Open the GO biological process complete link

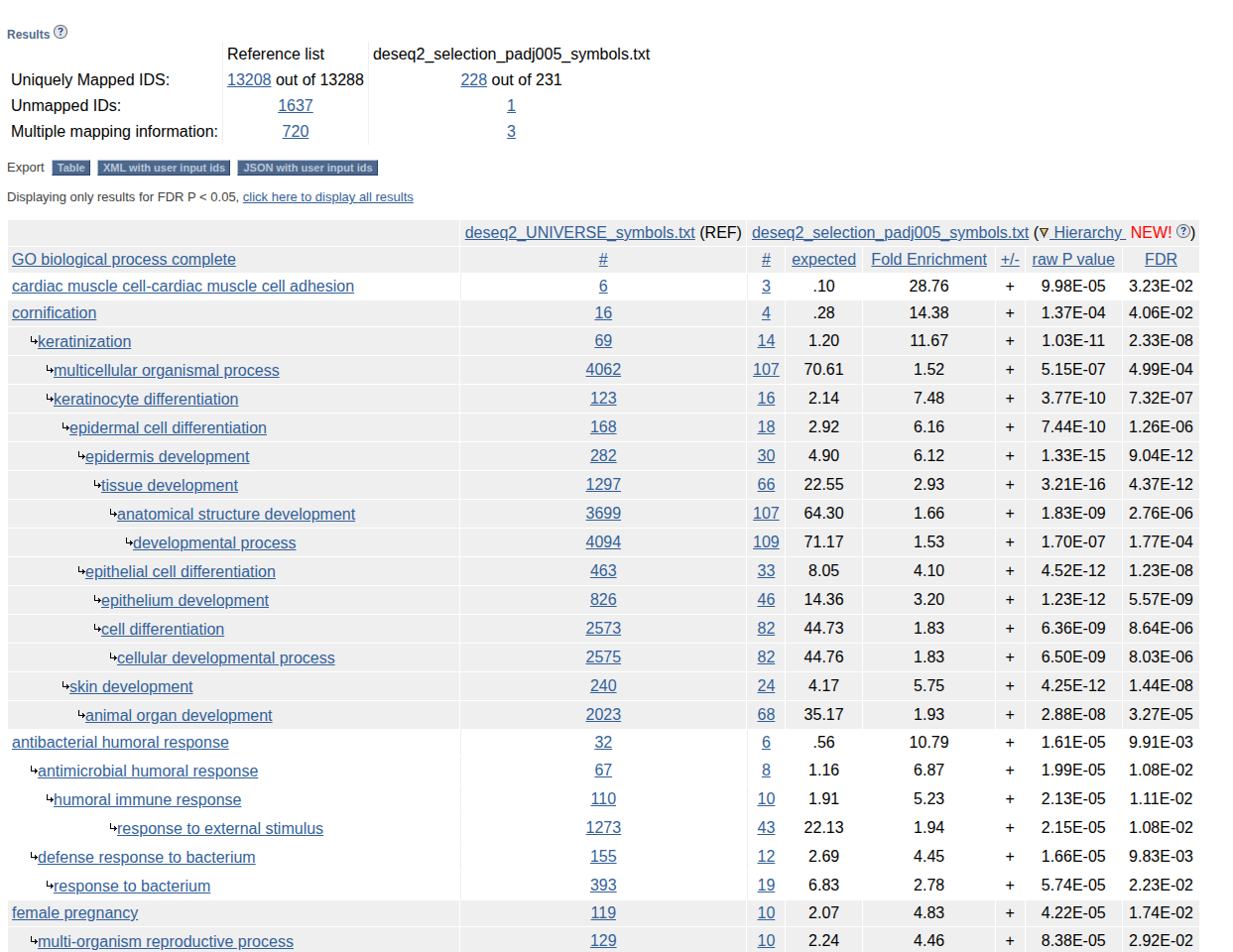pyautogui.click(x=123, y=259)
